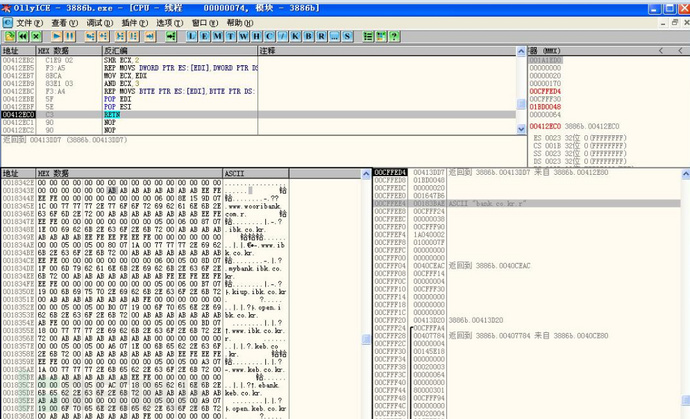Click the 地址 column header in disassembly pane
The width and height of the screenshot is (690, 419).
[18, 51]
